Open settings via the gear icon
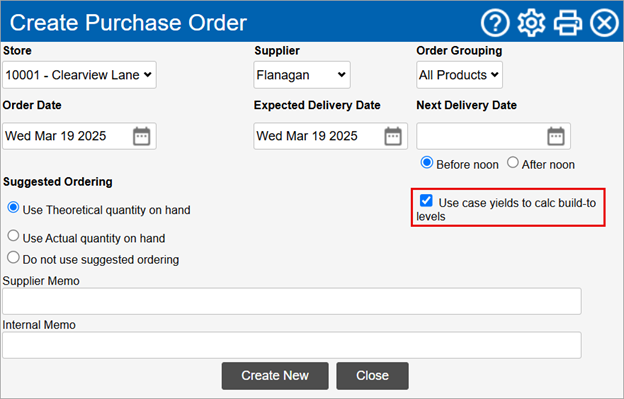 531,23
